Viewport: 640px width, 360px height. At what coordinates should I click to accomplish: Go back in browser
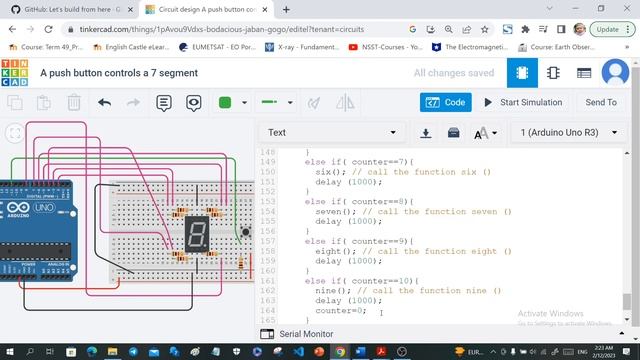coord(12,29)
